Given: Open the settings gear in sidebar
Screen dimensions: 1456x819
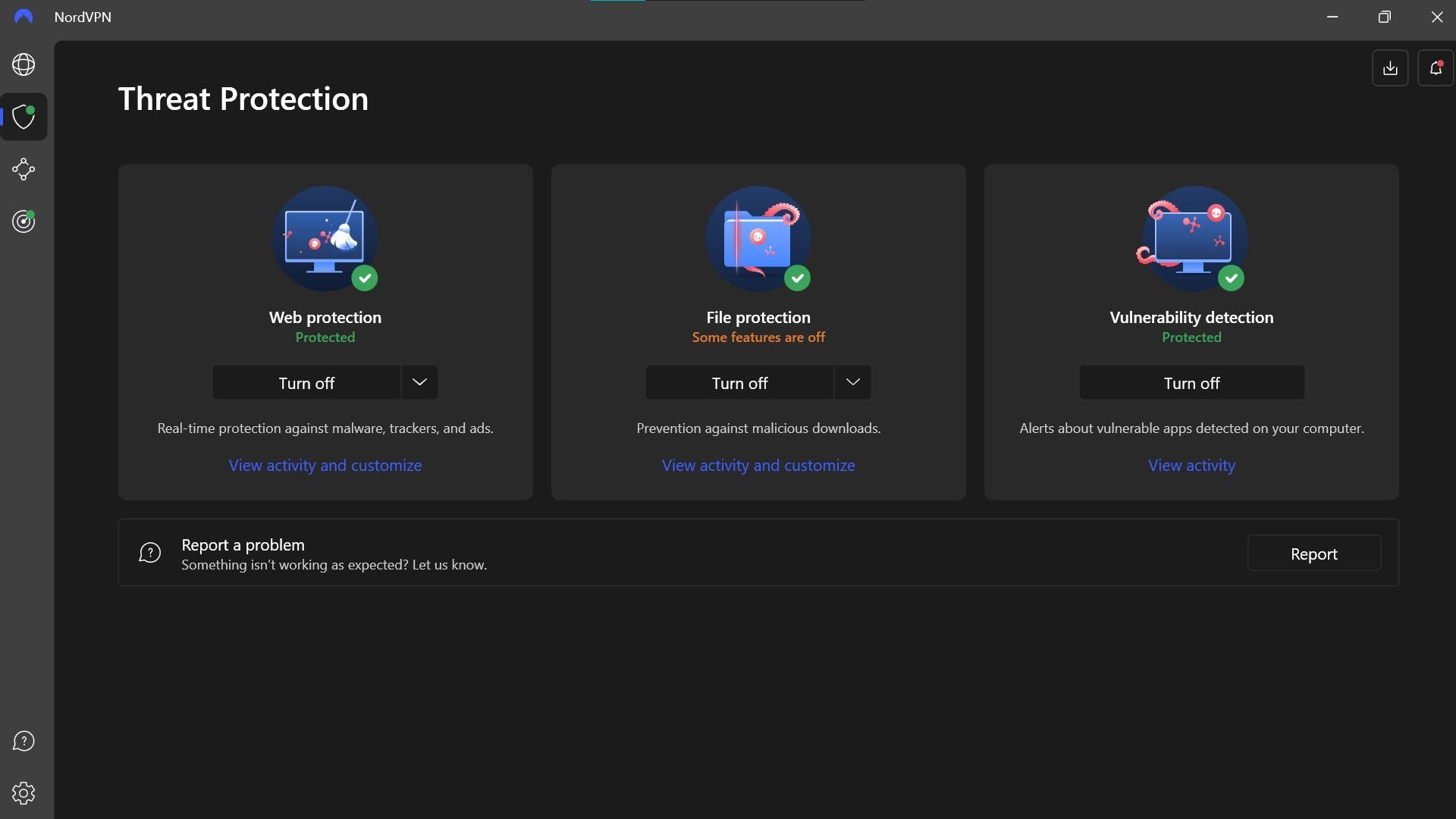Looking at the screenshot, I should click(x=24, y=793).
